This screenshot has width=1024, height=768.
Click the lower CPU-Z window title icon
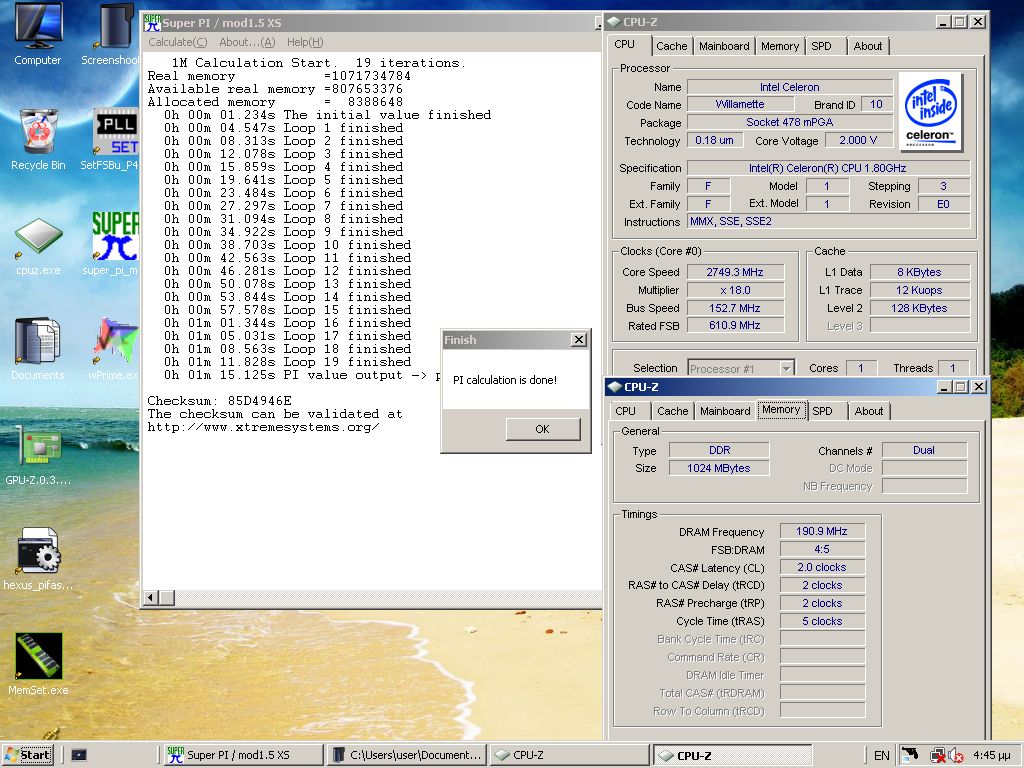pos(615,387)
